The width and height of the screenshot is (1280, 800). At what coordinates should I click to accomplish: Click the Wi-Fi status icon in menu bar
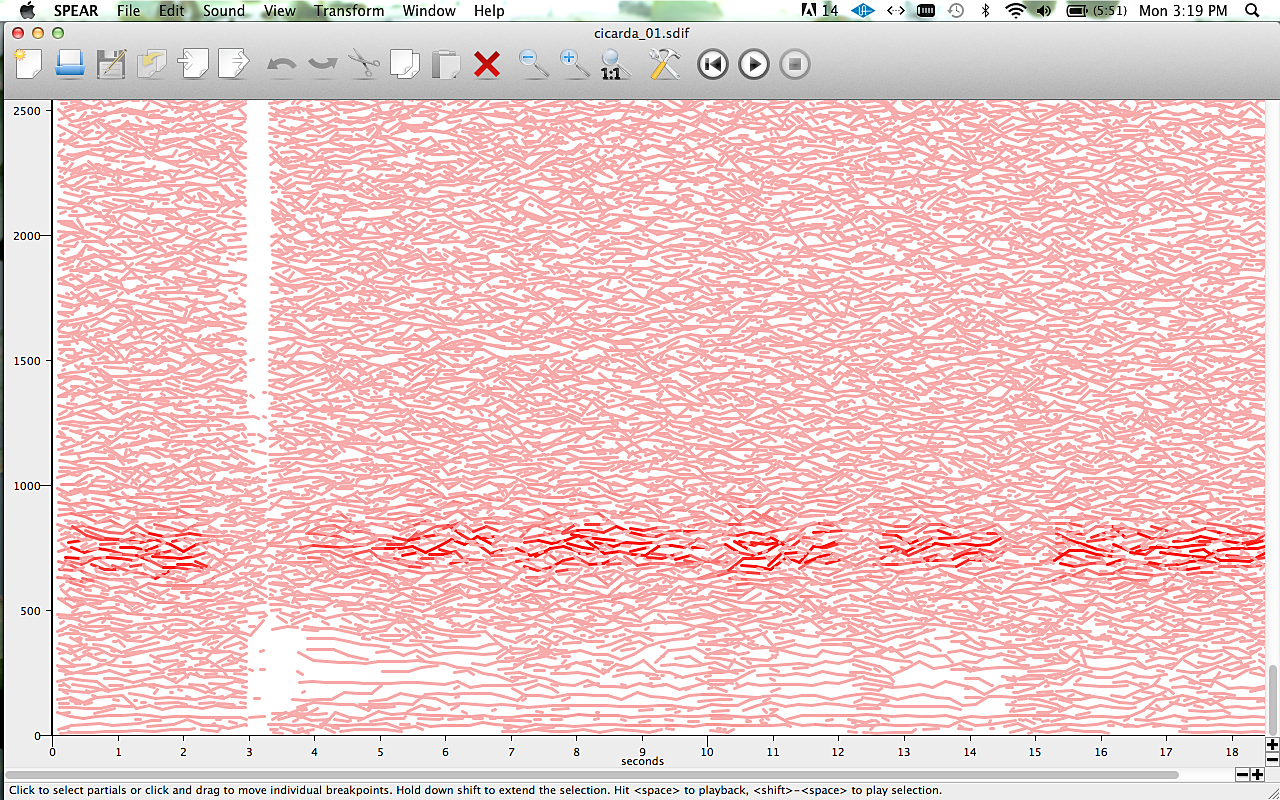(x=1016, y=11)
